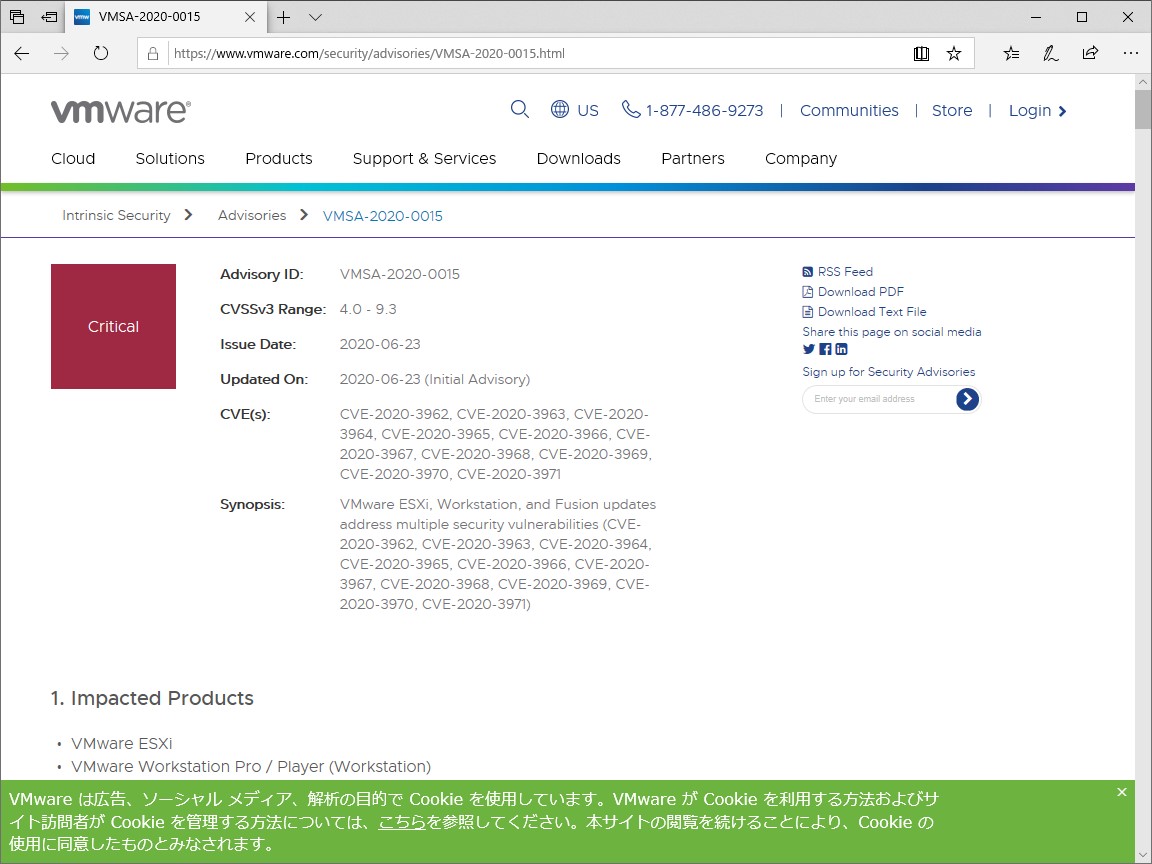Open the Support & Services menu
The image size is (1152, 864).
[424, 159]
